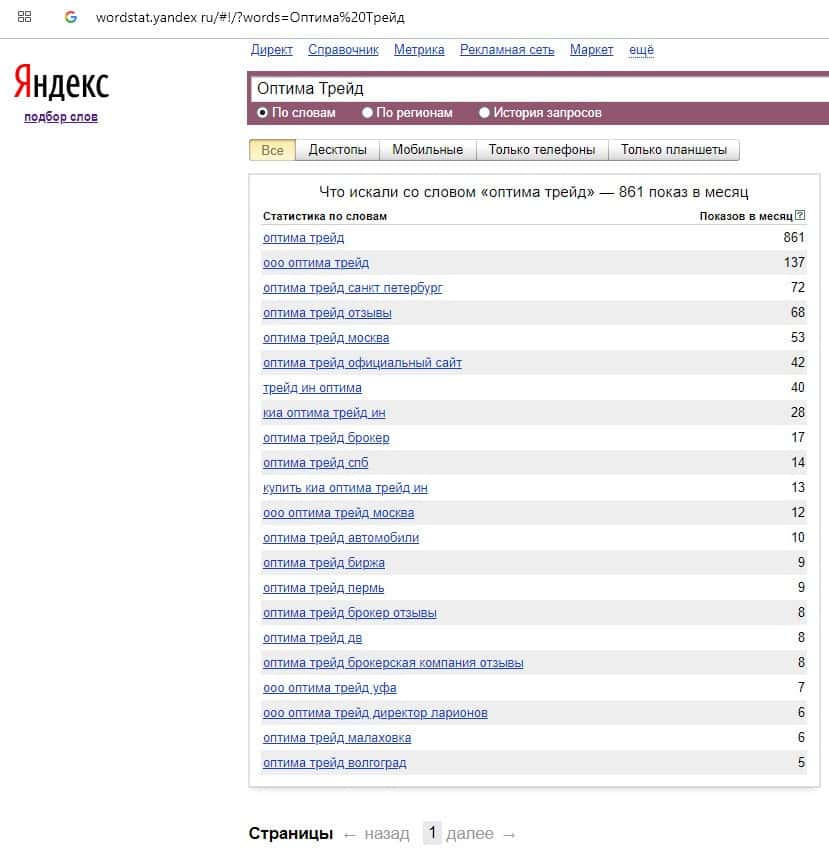Open the Директ link
829x856 pixels.
272,50
